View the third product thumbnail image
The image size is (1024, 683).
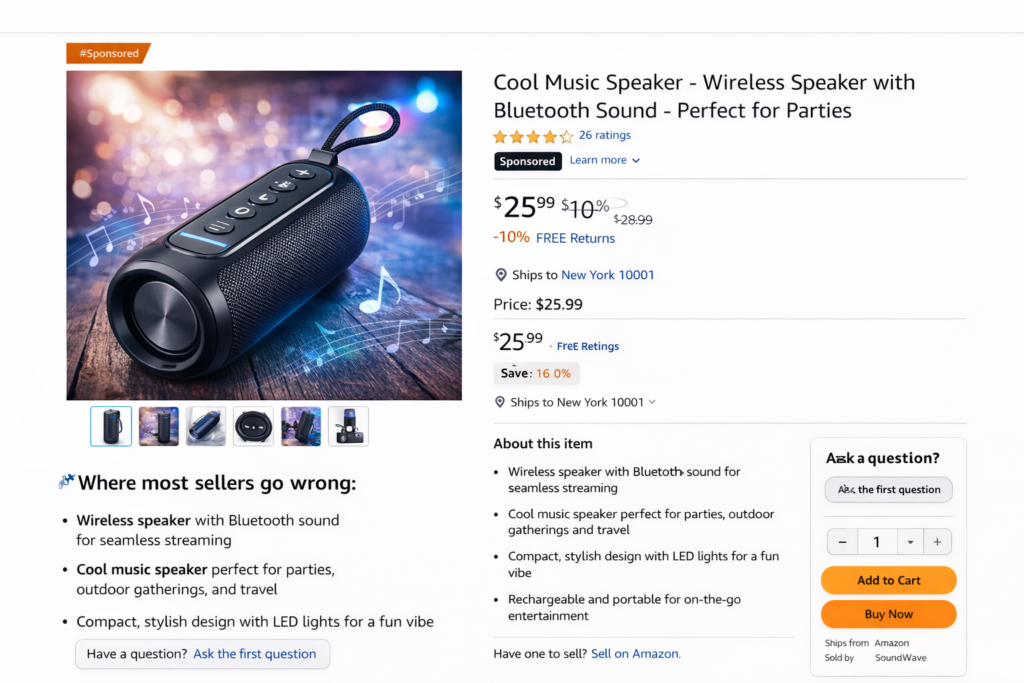[x=206, y=426]
